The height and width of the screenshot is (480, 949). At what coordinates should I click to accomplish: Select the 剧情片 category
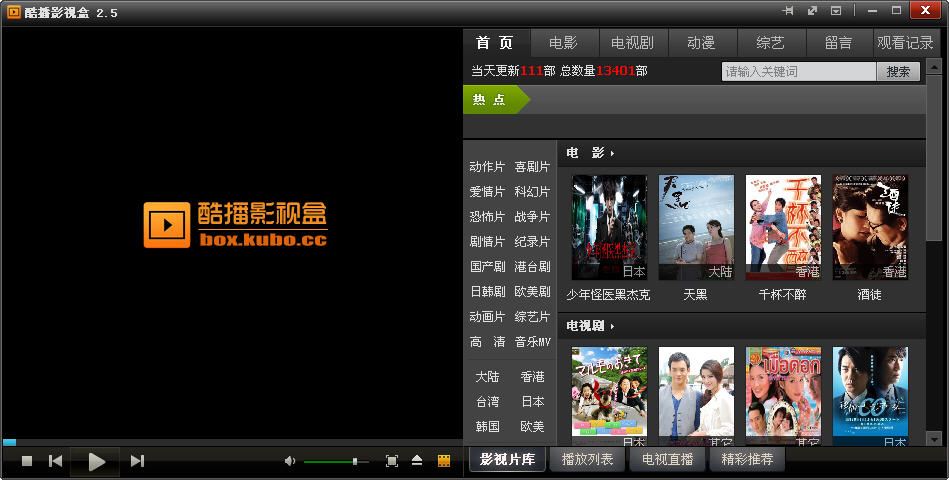click(487, 242)
